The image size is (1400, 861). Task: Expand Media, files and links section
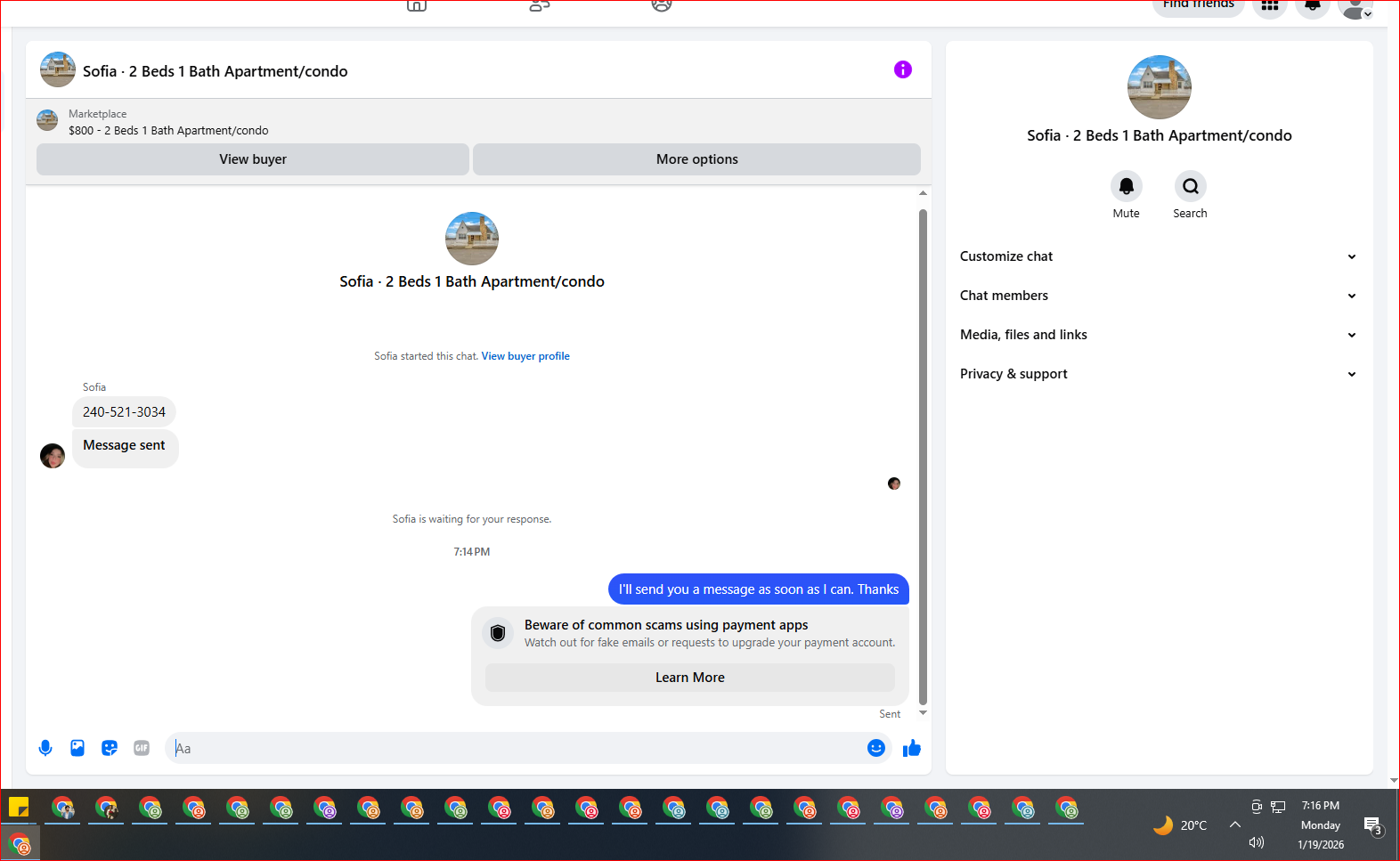[x=1159, y=335]
